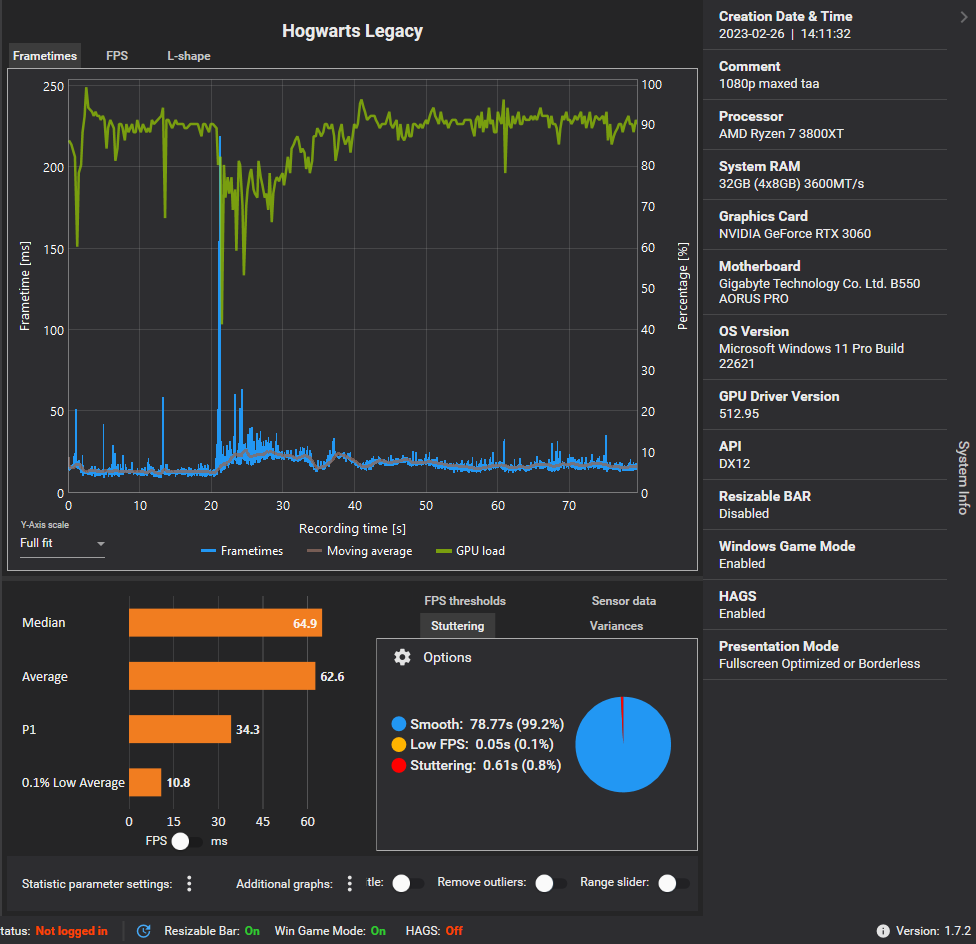
Task: Enable the Range slider switch
Action: 673,883
